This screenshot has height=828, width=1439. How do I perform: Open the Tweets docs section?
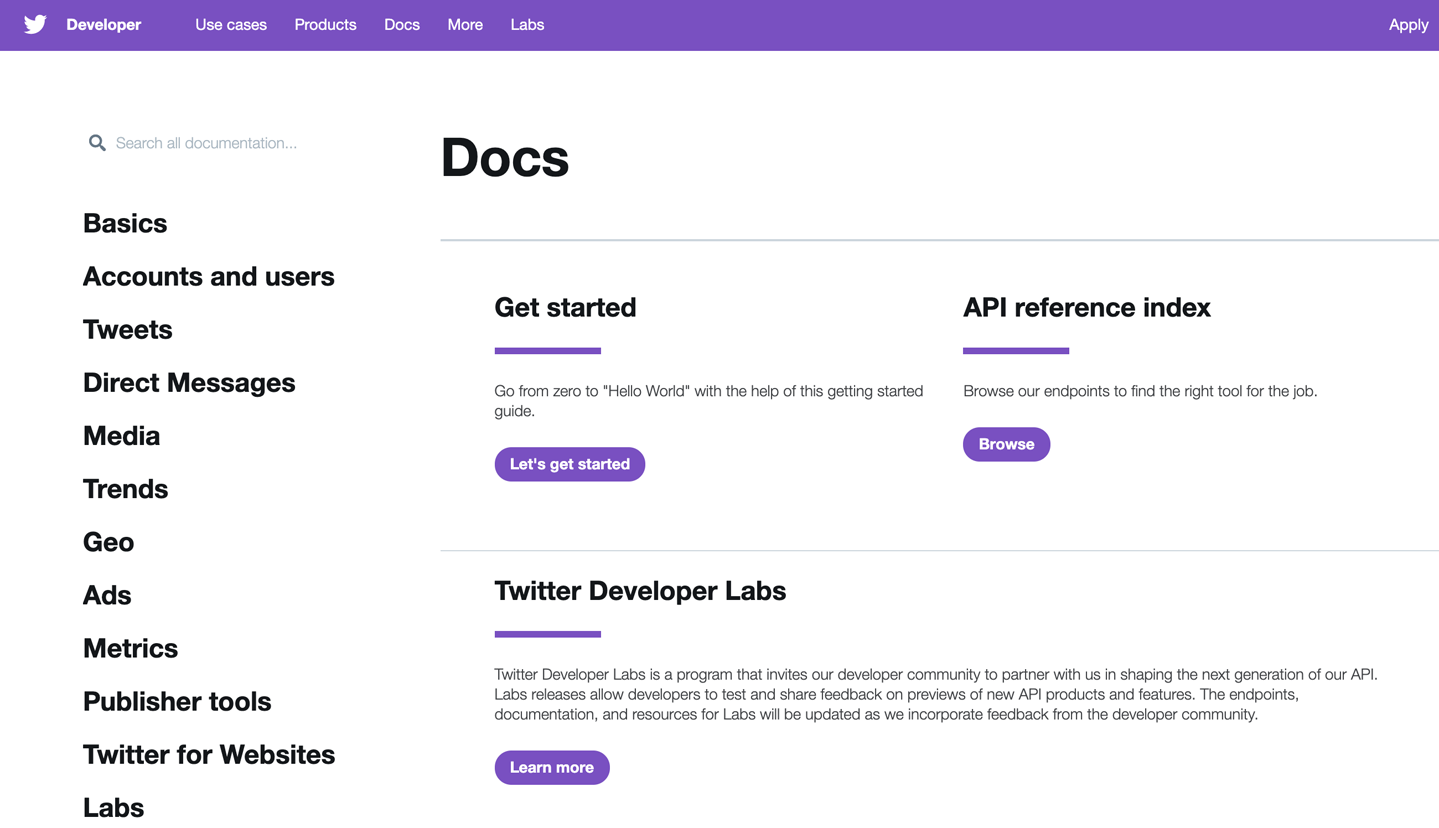click(x=128, y=329)
